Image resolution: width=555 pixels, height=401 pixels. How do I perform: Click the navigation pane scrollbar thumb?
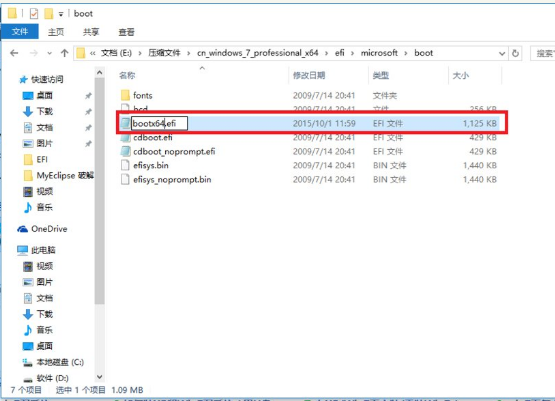[99, 191]
